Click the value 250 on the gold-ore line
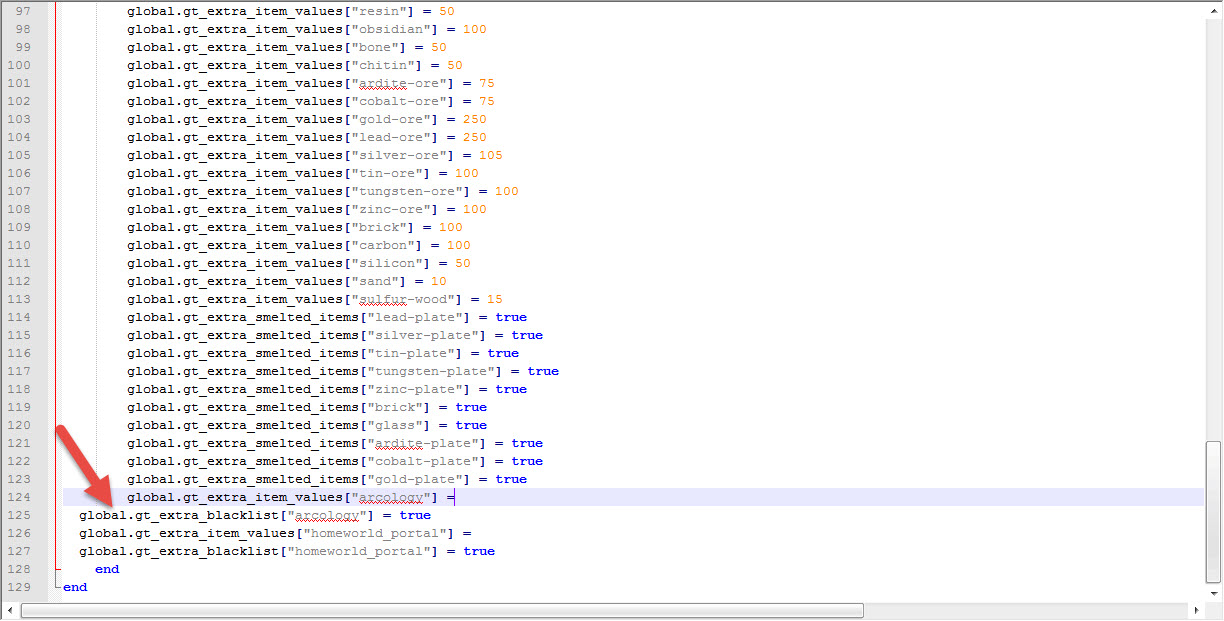The width and height of the screenshot is (1224, 621). 474,119
